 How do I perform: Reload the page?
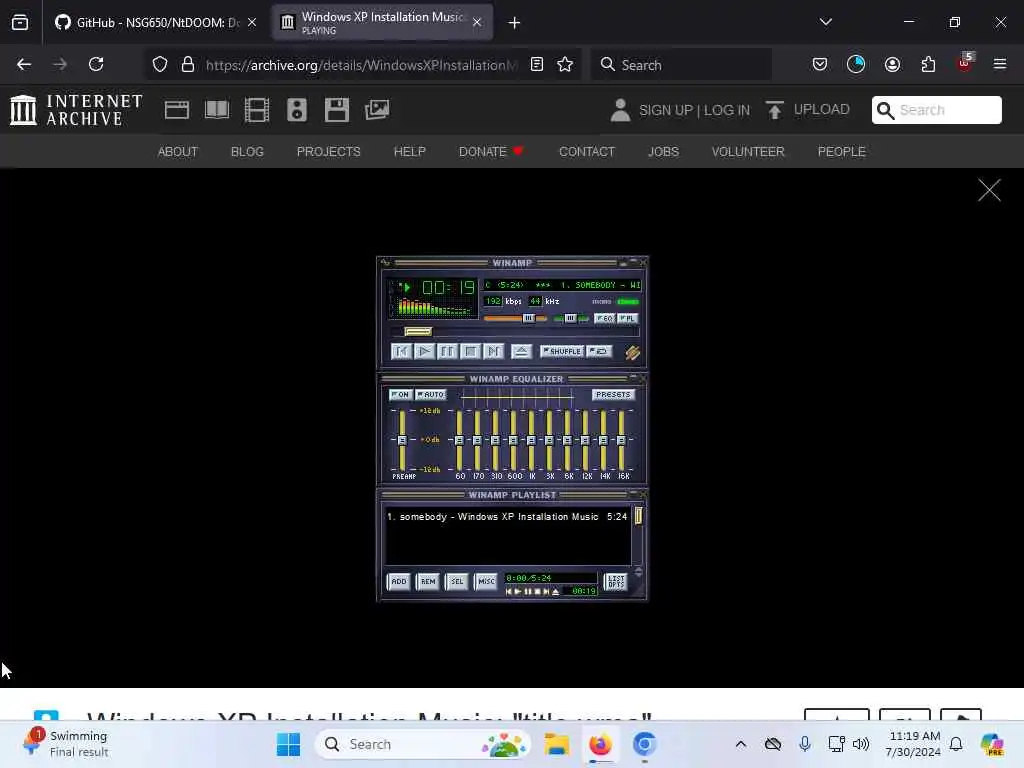(96, 64)
